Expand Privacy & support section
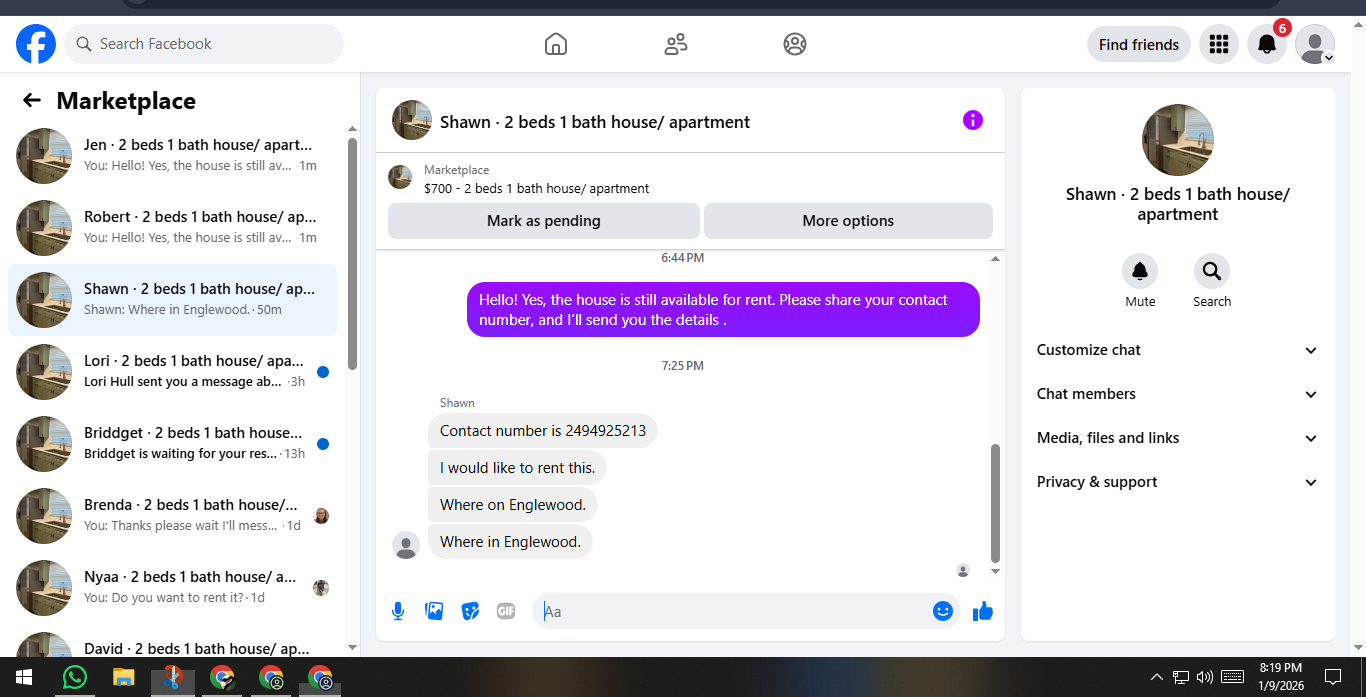The width and height of the screenshot is (1366, 697). click(1178, 482)
